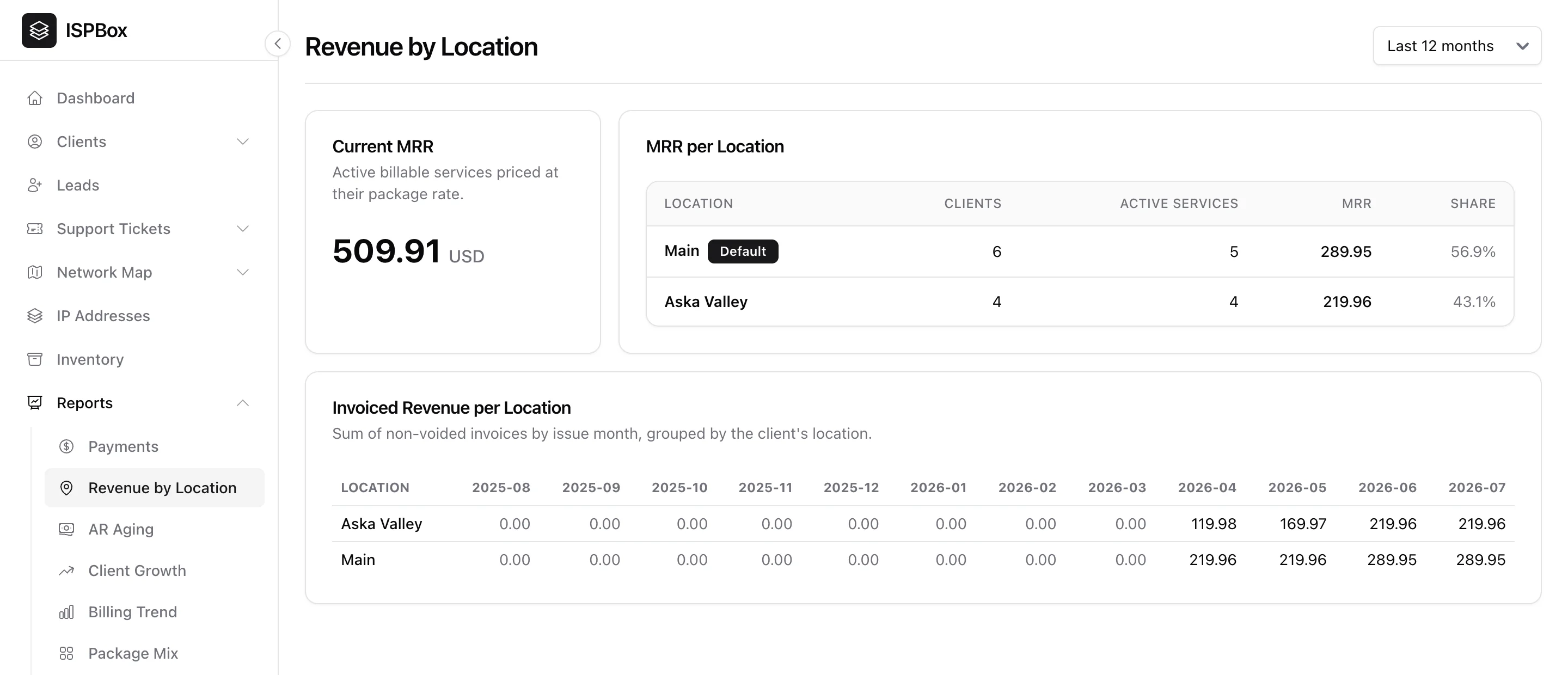The width and height of the screenshot is (1568, 675).
Task: Click the AR Aging banknote icon
Action: coord(66,529)
